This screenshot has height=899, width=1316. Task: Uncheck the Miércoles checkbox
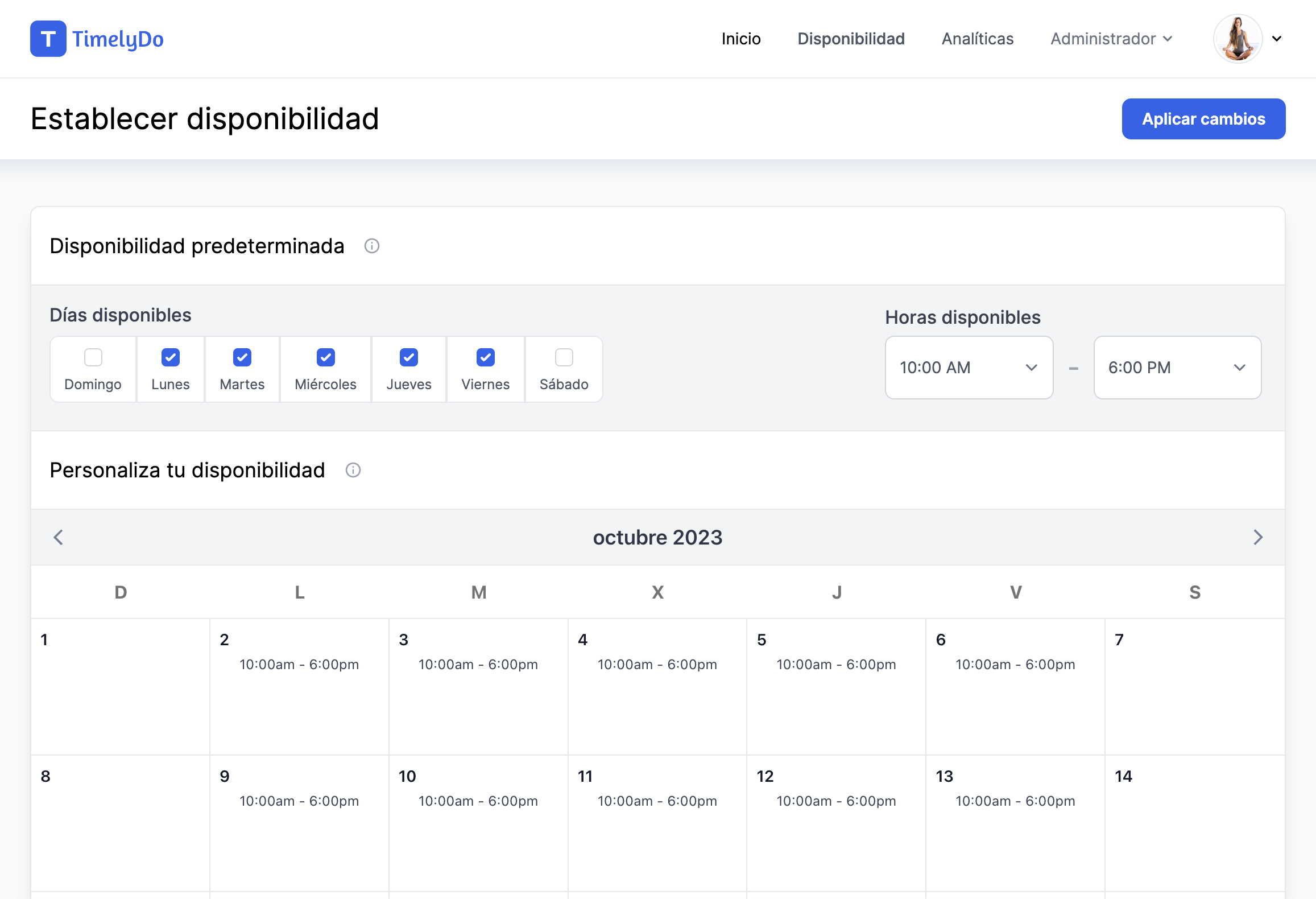click(326, 357)
